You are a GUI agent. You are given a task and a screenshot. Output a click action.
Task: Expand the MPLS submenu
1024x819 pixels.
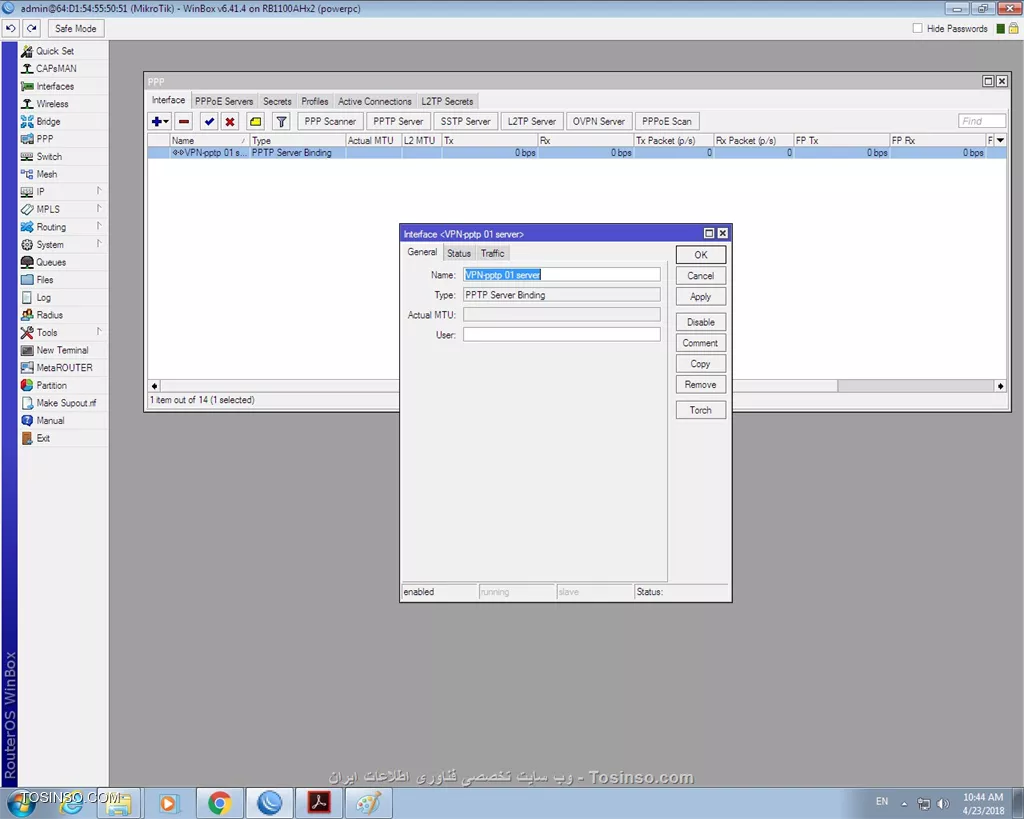[63, 209]
